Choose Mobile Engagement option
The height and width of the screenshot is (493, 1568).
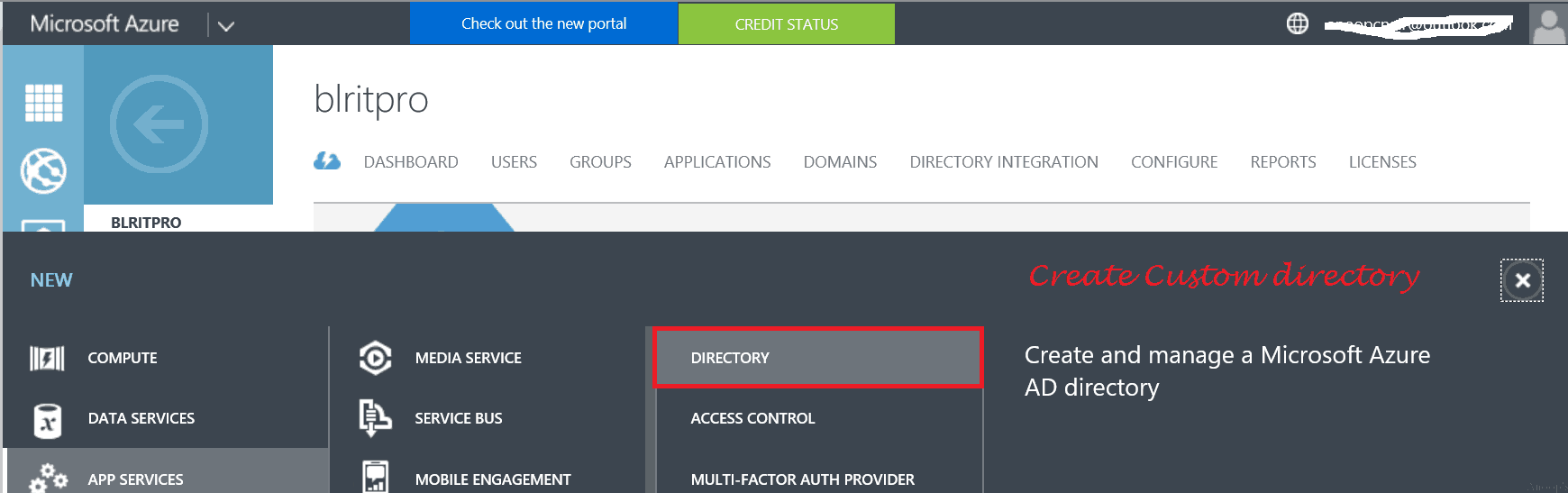pyautogui.click(x=493, y=479)
